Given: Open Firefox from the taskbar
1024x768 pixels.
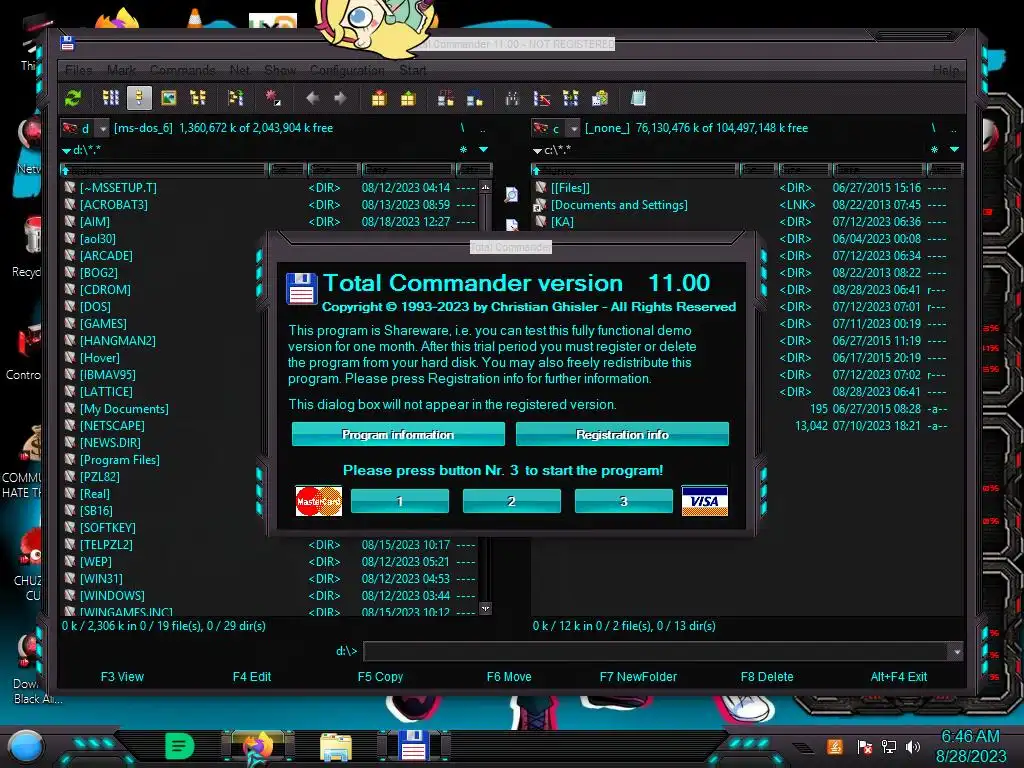Looking at the screenshot, I should pos(258,746).
